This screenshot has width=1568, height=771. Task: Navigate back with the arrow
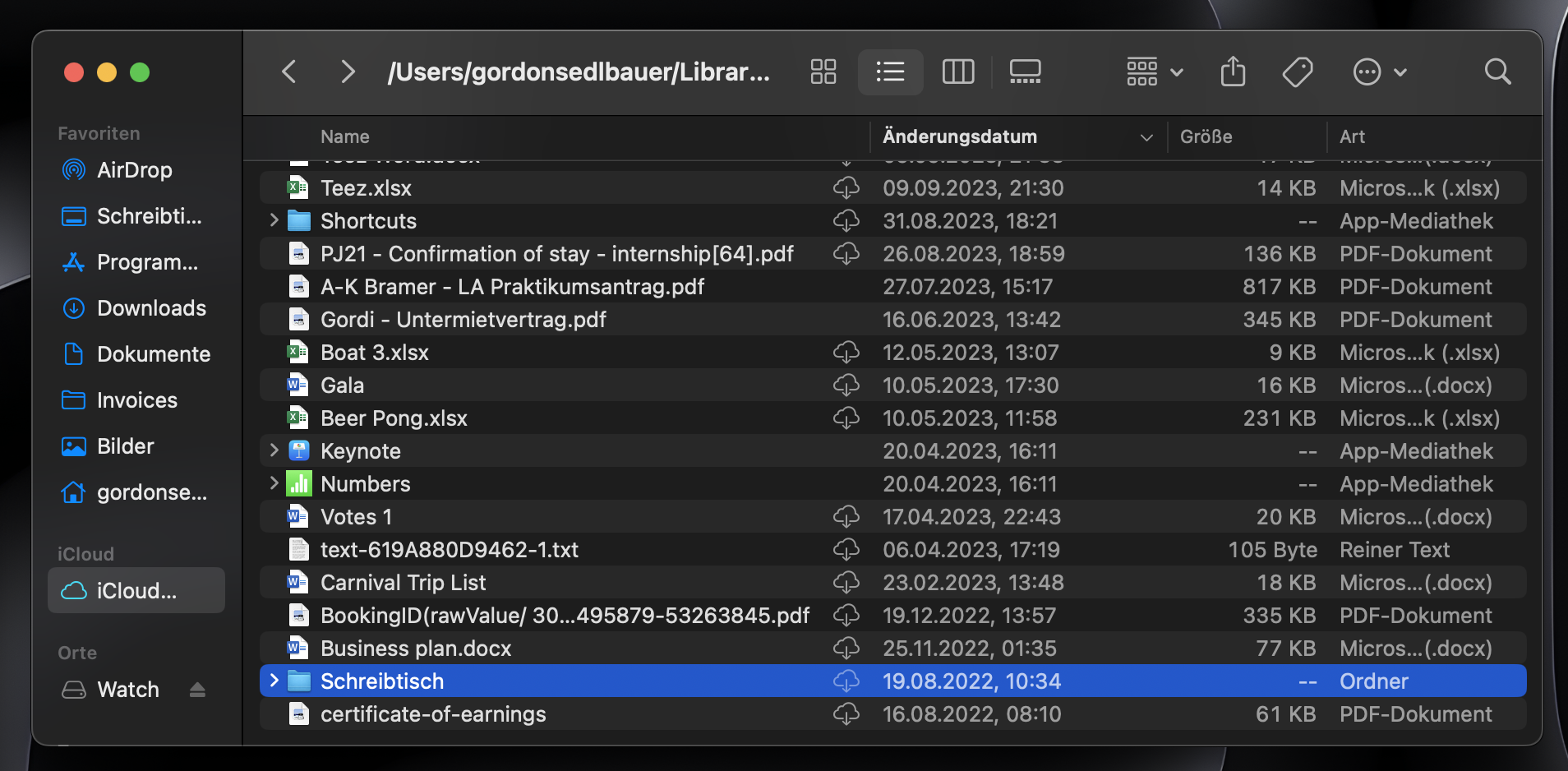[288, 72]
